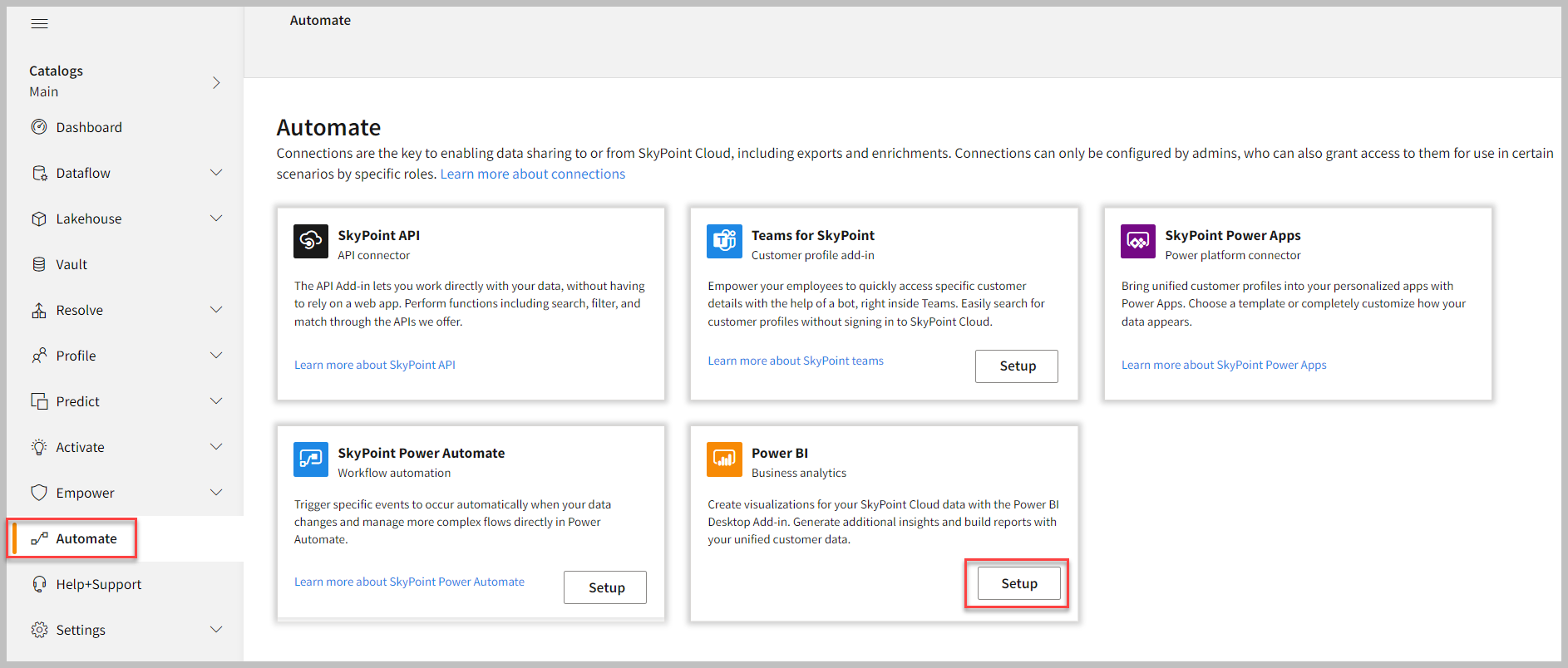Open Learn more about SkyPoint teams link
Viewport: 1568px width, 668px height.
pyautogui.click(x=796, y=361)
